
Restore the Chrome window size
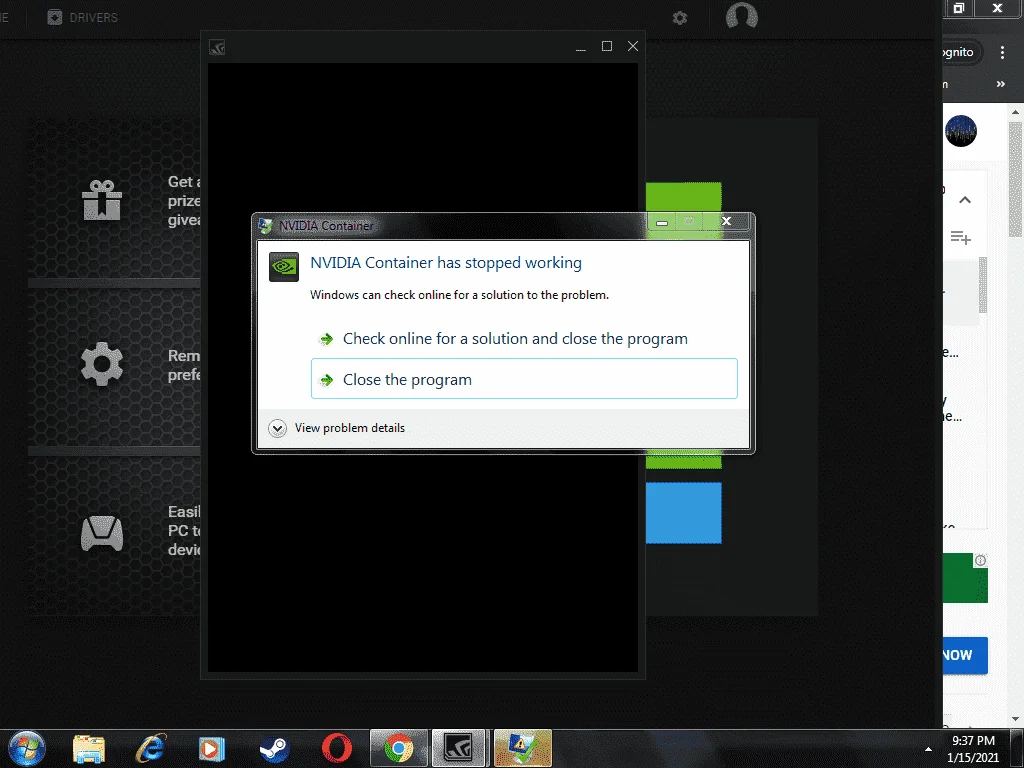coord(958,8)
